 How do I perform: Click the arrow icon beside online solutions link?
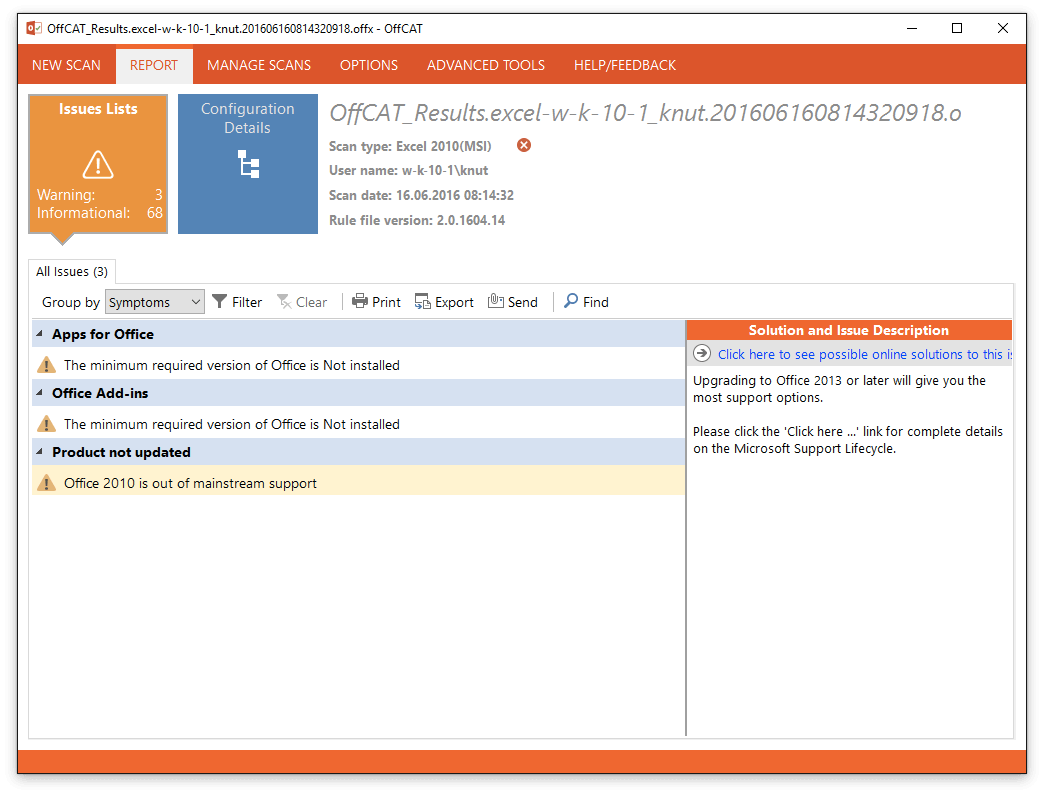[x=702, y=354]
